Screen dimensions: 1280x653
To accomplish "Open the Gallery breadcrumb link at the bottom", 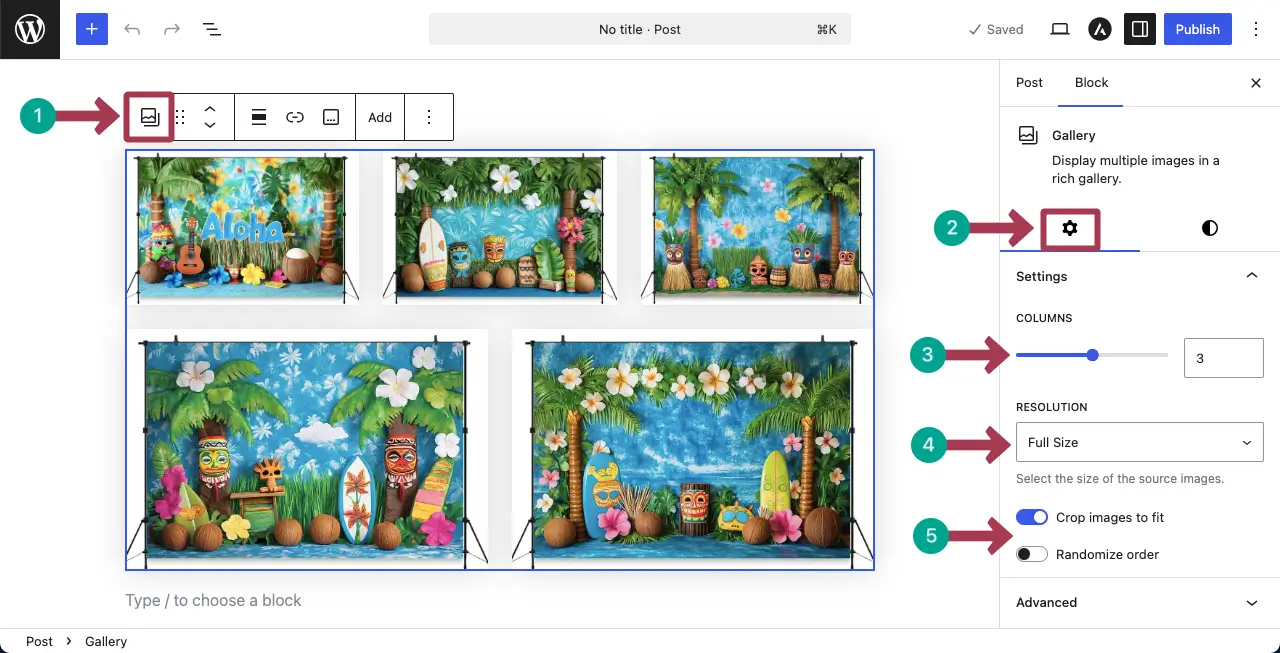I will [x=105, y=641].
